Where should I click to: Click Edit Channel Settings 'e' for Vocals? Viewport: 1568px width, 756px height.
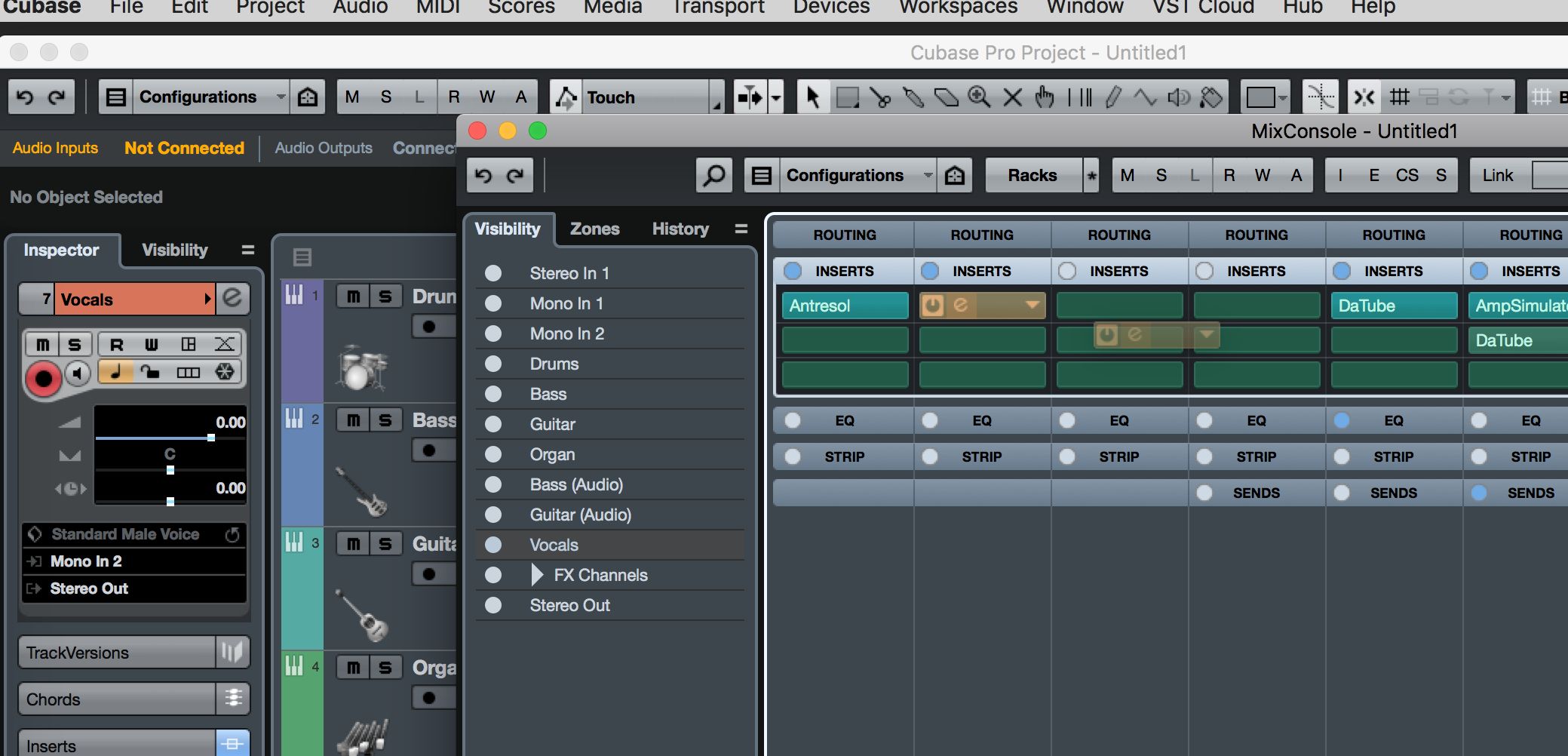[x=232, y=299]
